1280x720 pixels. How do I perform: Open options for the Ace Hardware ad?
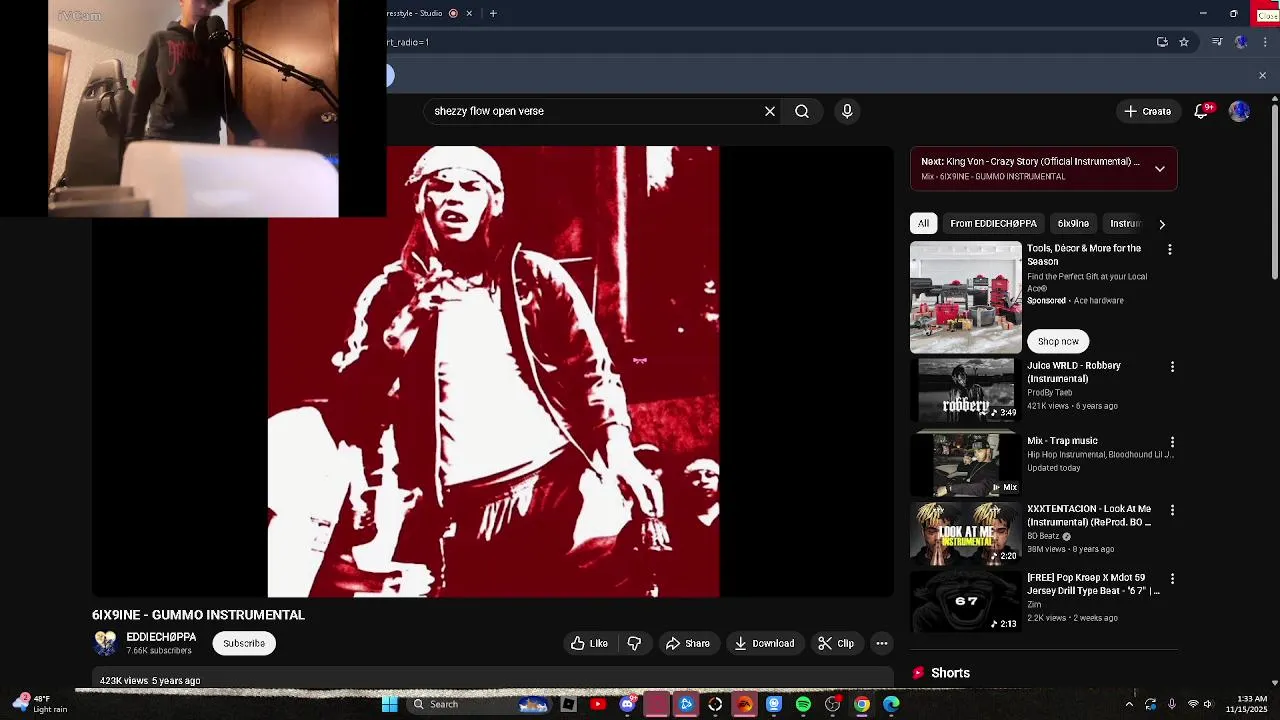1170,249
